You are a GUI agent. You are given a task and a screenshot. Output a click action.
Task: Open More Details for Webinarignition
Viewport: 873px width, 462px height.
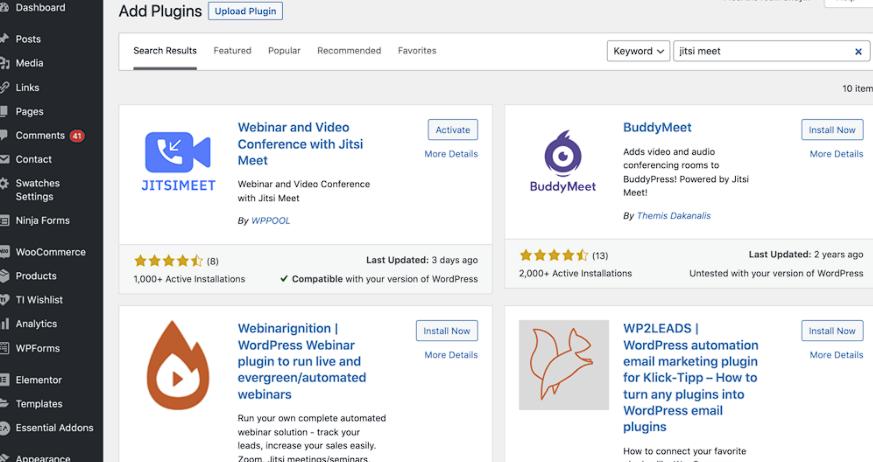coord(451,355)
